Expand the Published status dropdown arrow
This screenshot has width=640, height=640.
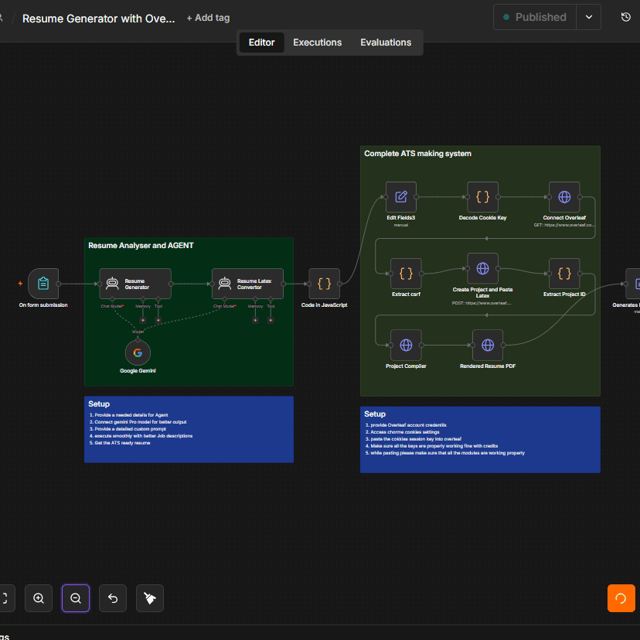tap(589, 17)
